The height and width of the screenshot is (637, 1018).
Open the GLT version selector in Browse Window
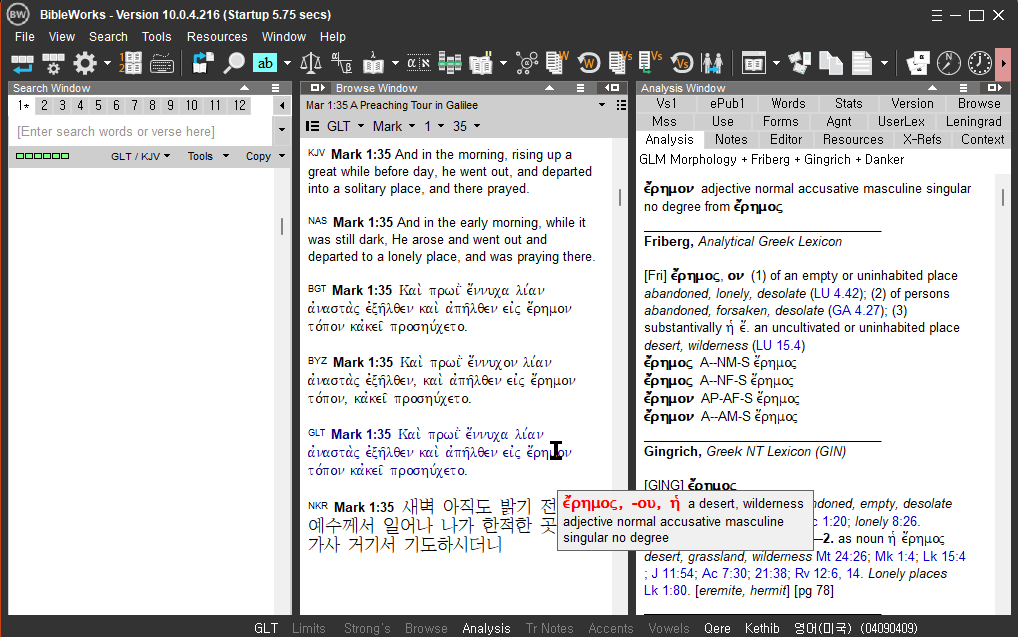pyautogui.click(x=345, y=126)
